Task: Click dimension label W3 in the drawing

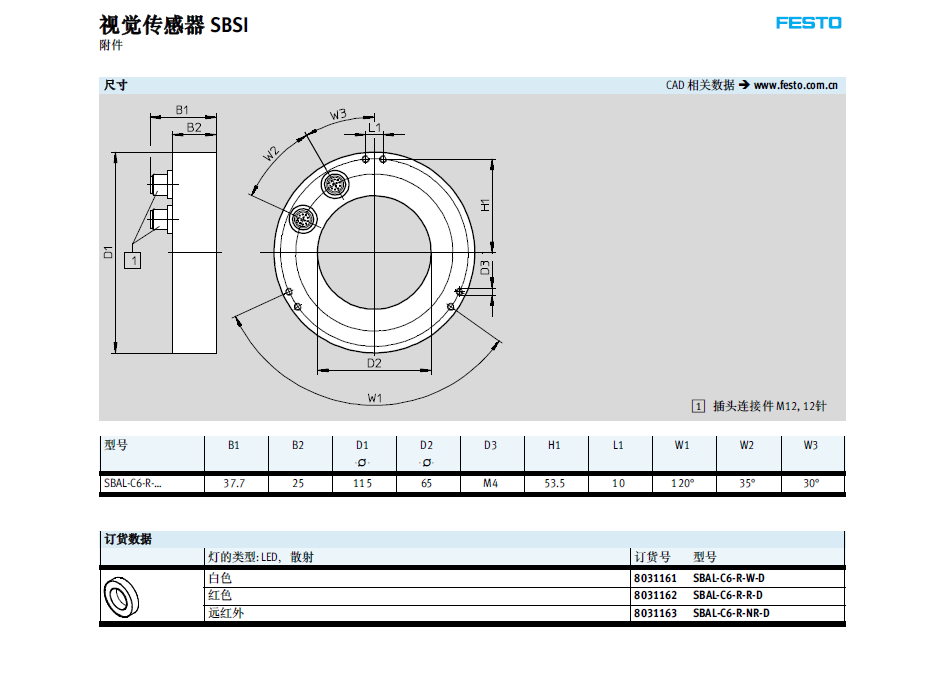Action: tap(338, 114)
